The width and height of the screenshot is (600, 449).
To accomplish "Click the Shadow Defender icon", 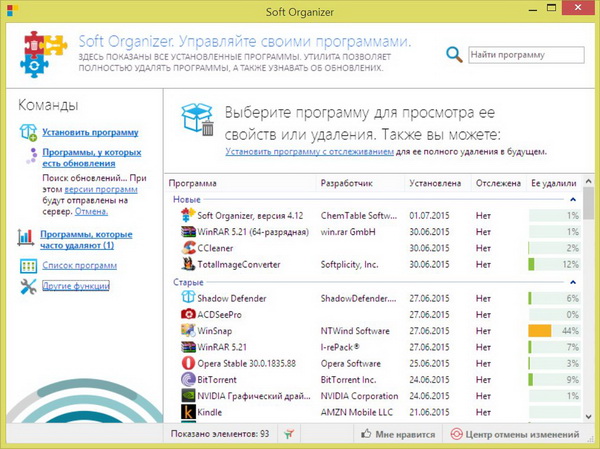I will 187,298.
